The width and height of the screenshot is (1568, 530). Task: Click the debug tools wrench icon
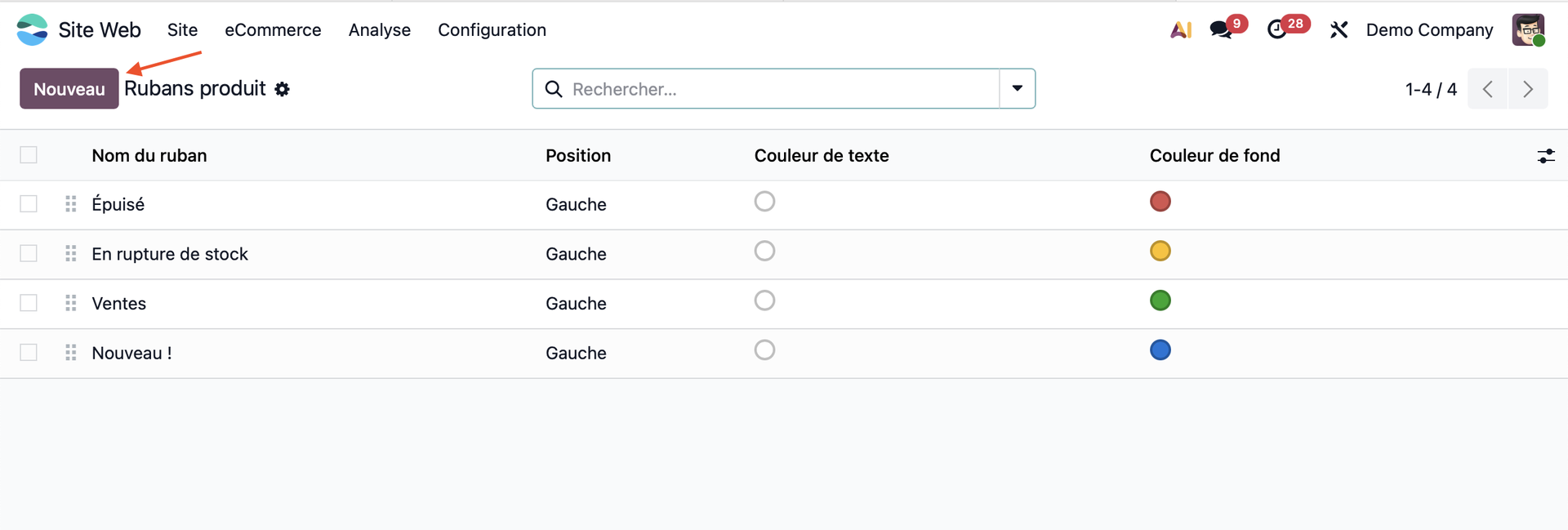pos(1339,30)
